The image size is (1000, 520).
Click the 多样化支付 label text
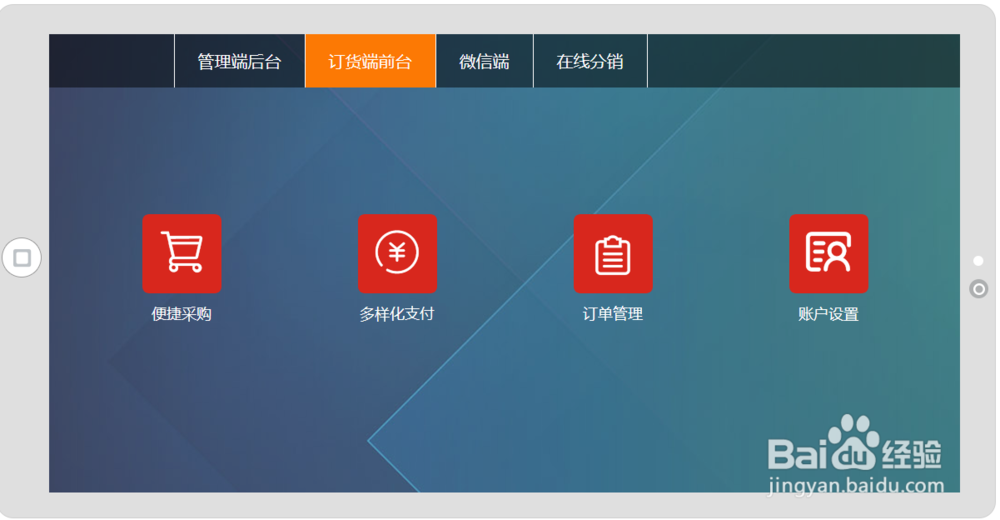point(397,314)
